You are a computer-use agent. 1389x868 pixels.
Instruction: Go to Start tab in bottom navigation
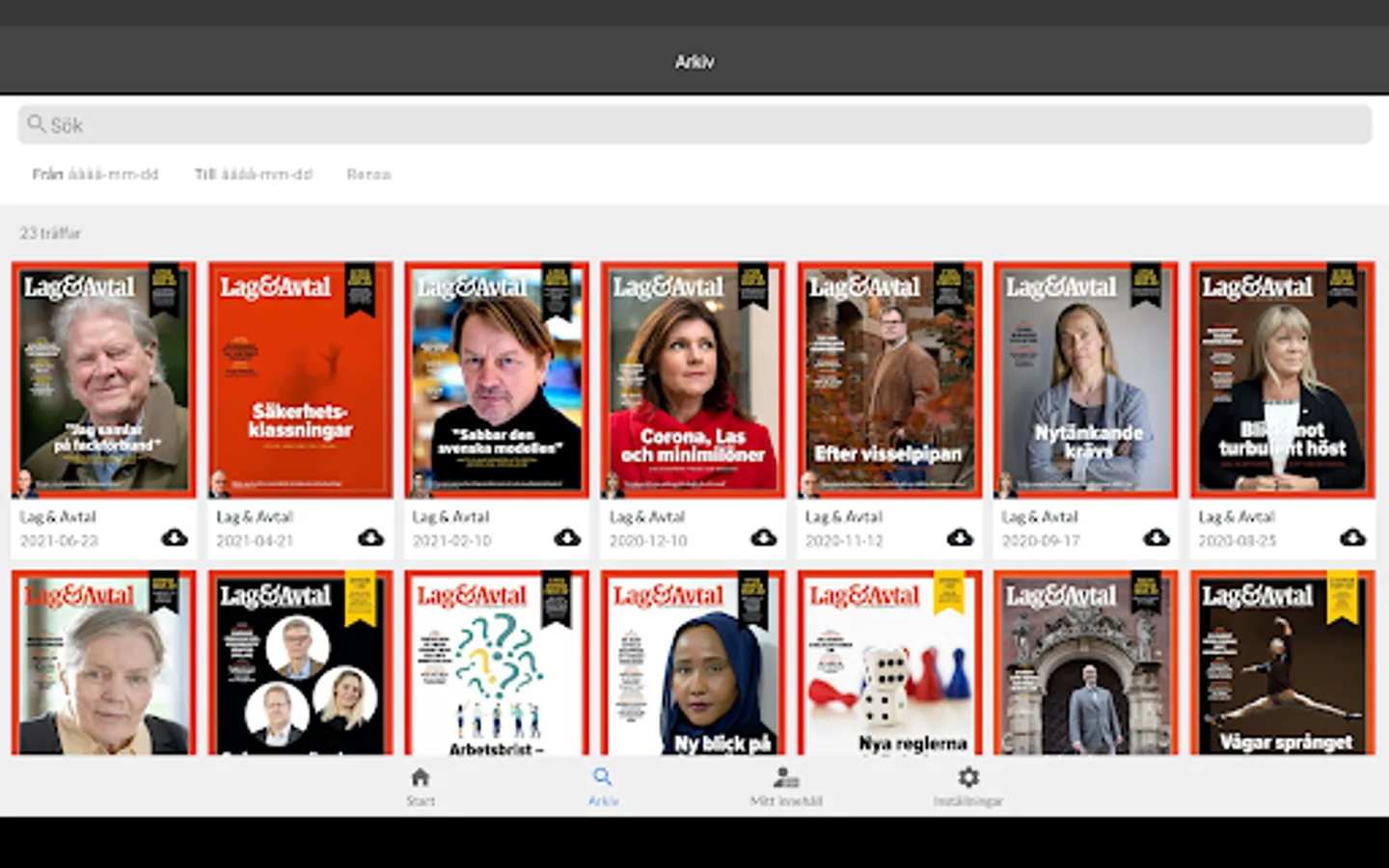pyautogui.click(x=421, y=786)
